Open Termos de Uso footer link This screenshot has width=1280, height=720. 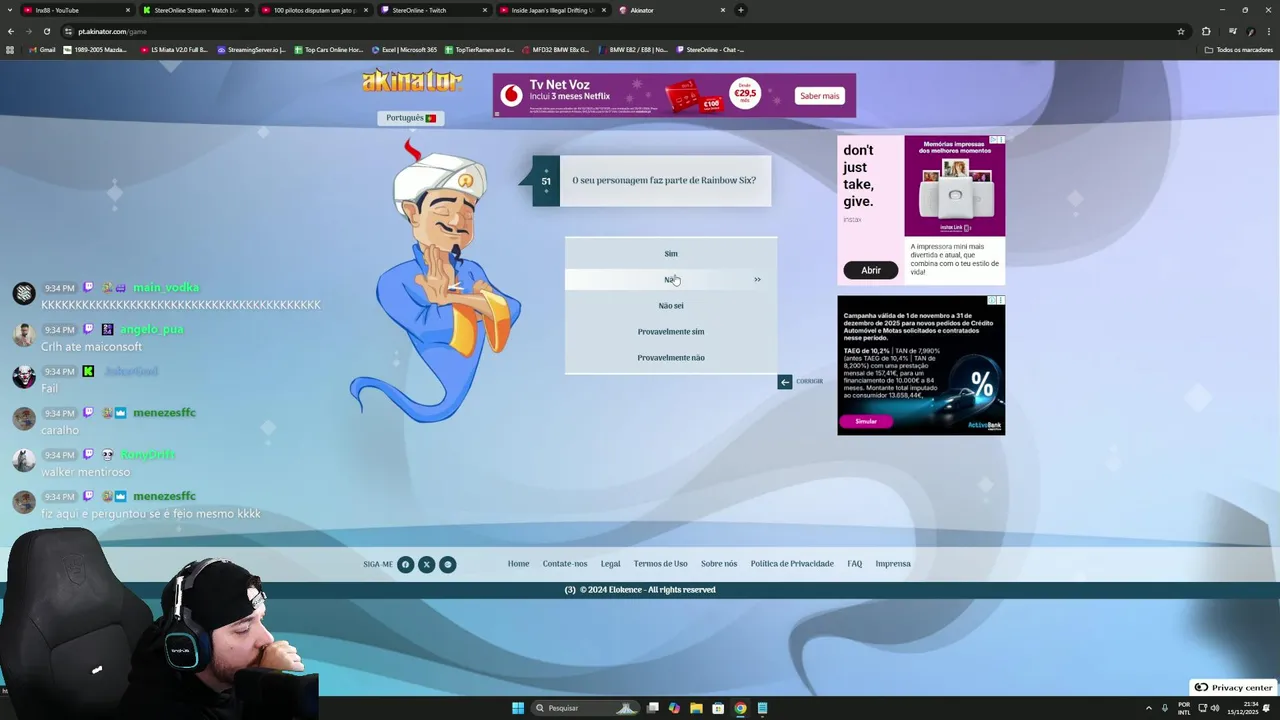[660, 564]
